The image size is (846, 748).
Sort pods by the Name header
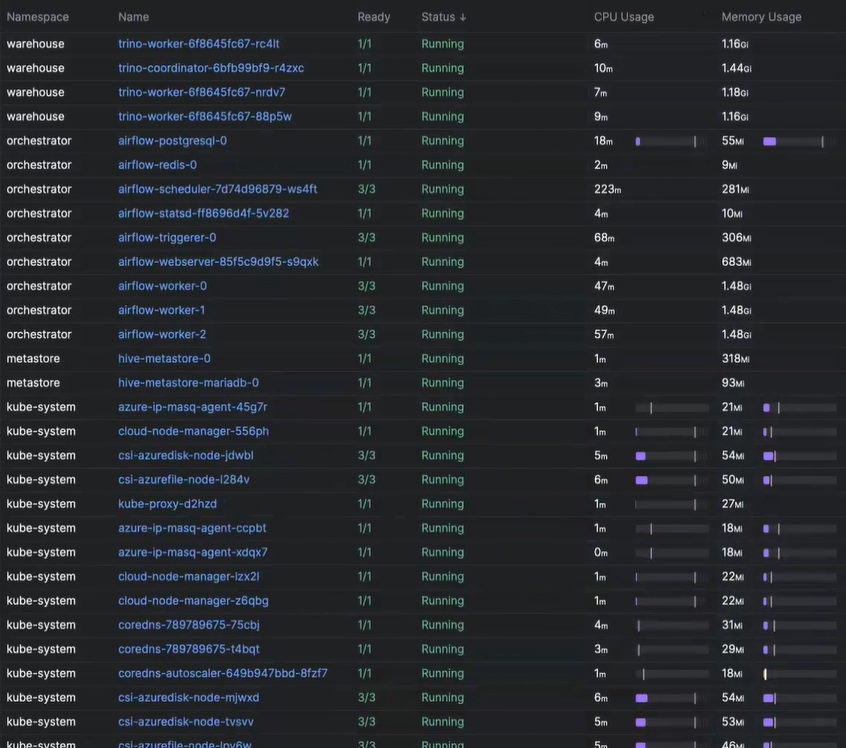[133, 17]
